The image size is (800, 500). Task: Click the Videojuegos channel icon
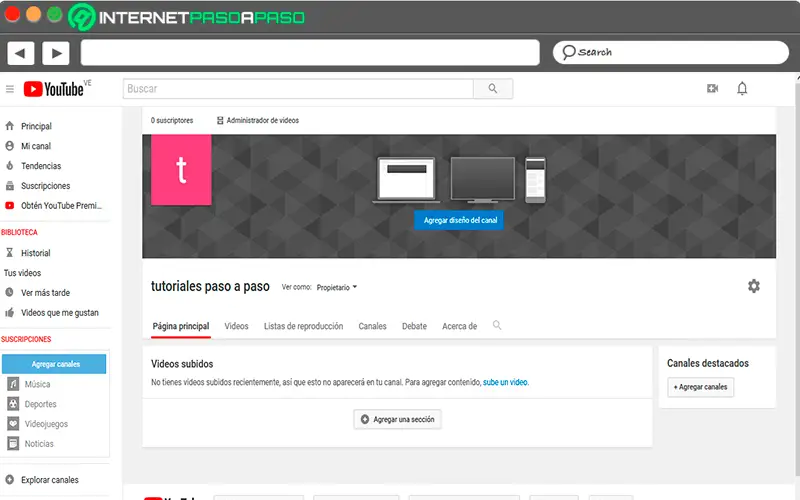[13, 423]
